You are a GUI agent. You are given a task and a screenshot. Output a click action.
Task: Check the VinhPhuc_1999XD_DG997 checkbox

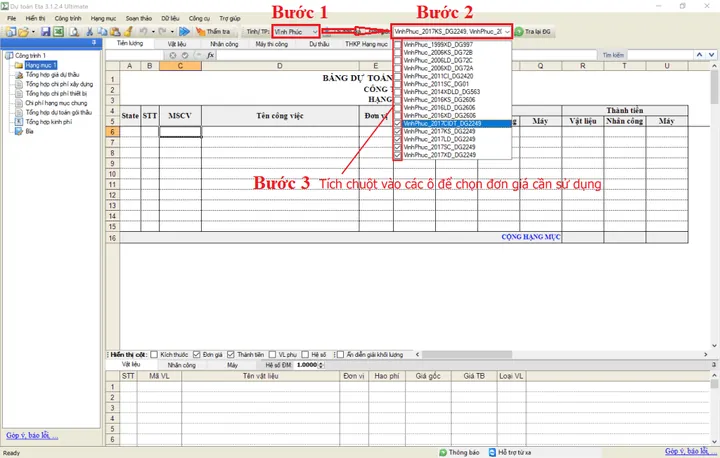coord(398,45)
